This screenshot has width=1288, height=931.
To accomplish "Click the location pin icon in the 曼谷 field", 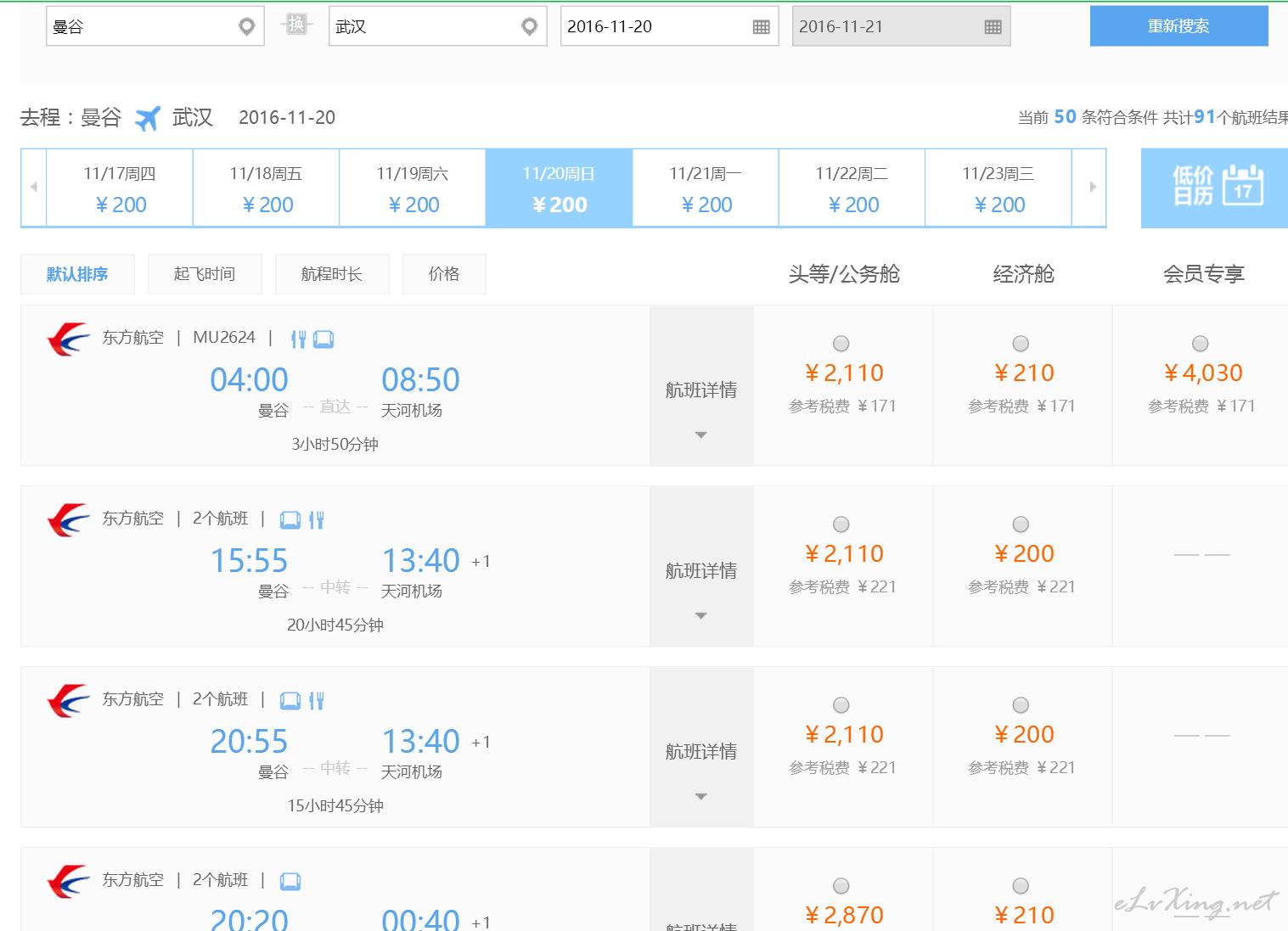I will [x=246, y=27].
